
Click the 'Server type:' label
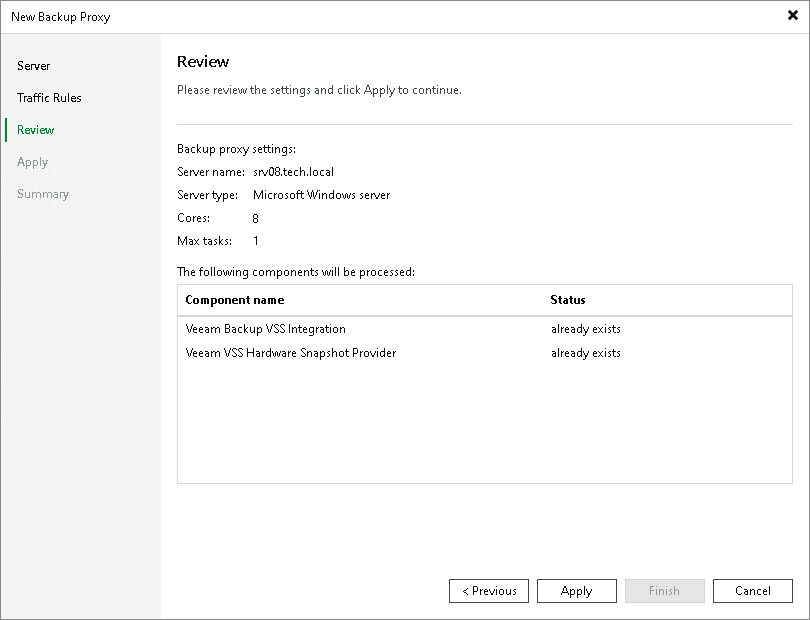tap(208, 195)
